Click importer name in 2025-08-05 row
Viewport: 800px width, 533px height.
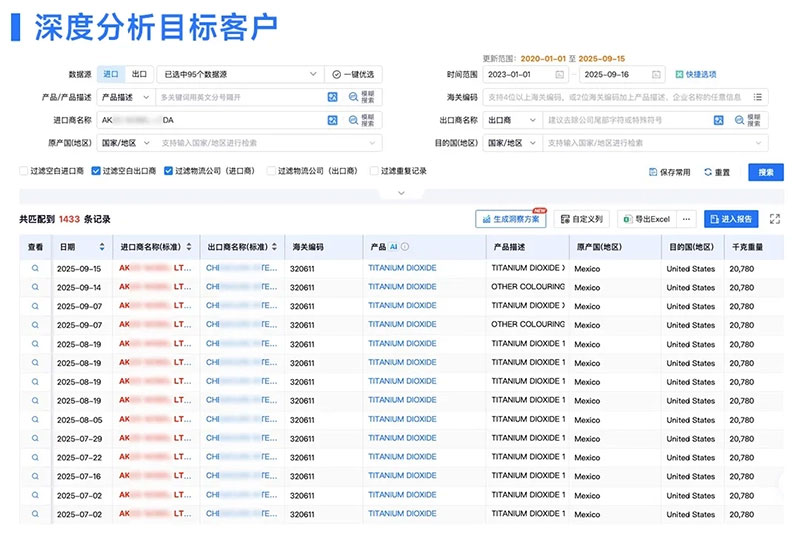pos(155,419)
